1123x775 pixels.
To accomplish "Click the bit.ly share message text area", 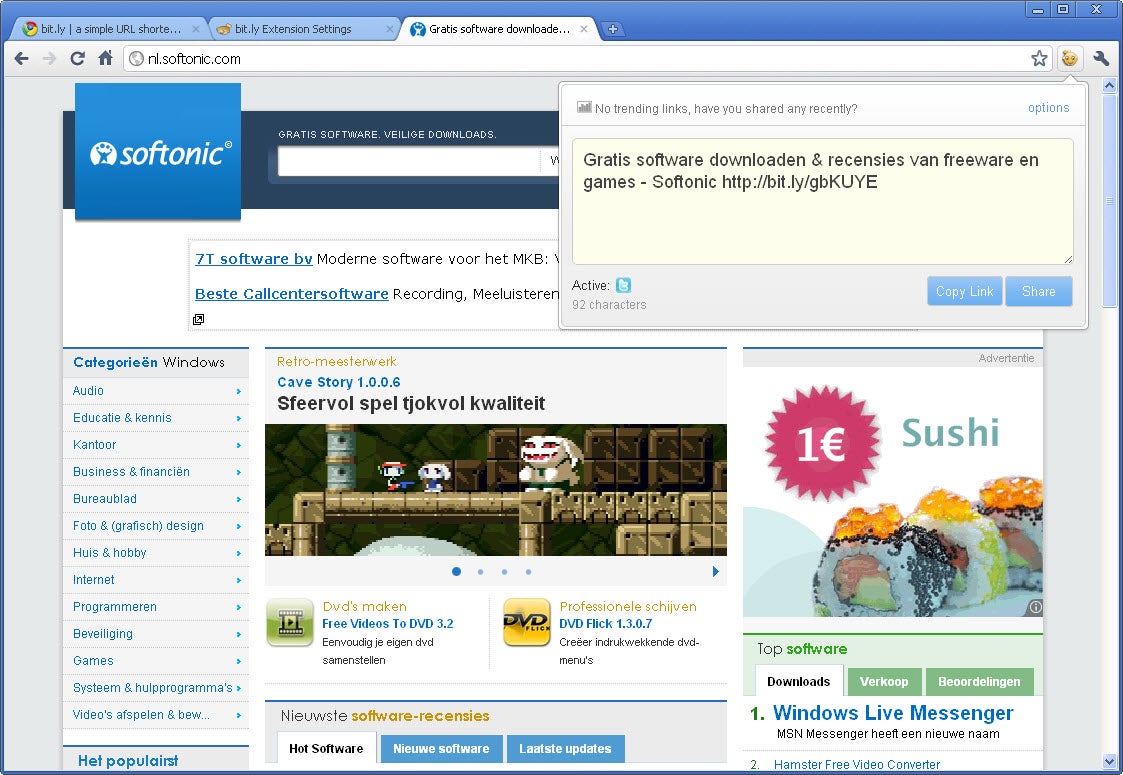I will (823, 201).
